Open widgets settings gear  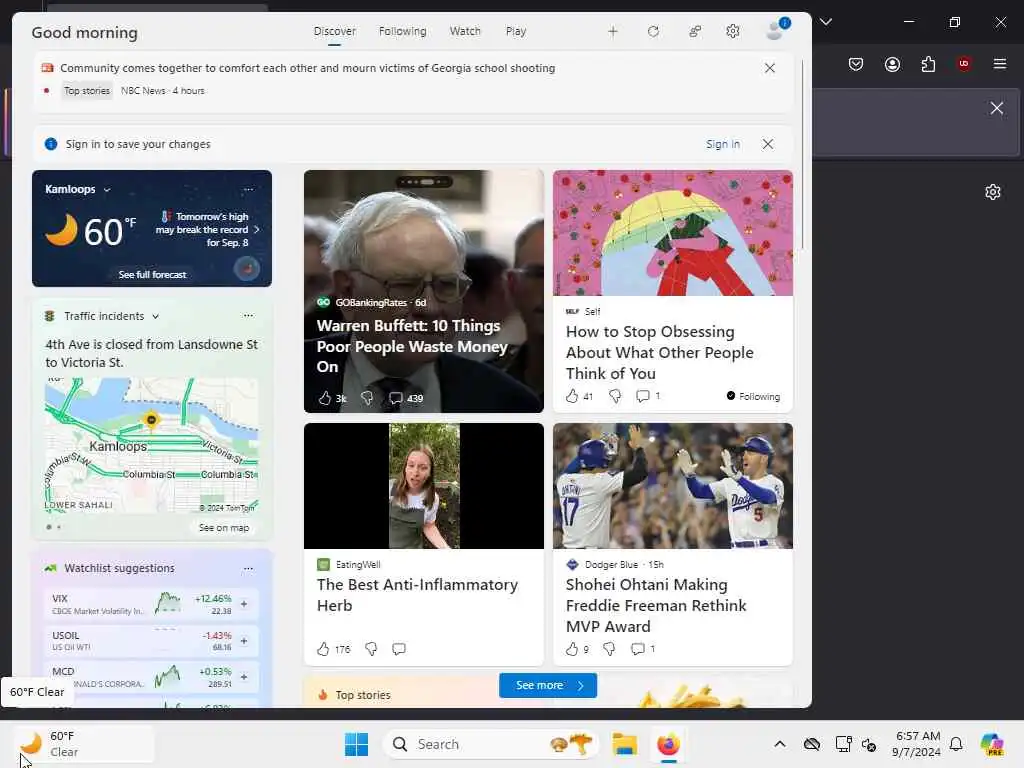tap(733, 31)
